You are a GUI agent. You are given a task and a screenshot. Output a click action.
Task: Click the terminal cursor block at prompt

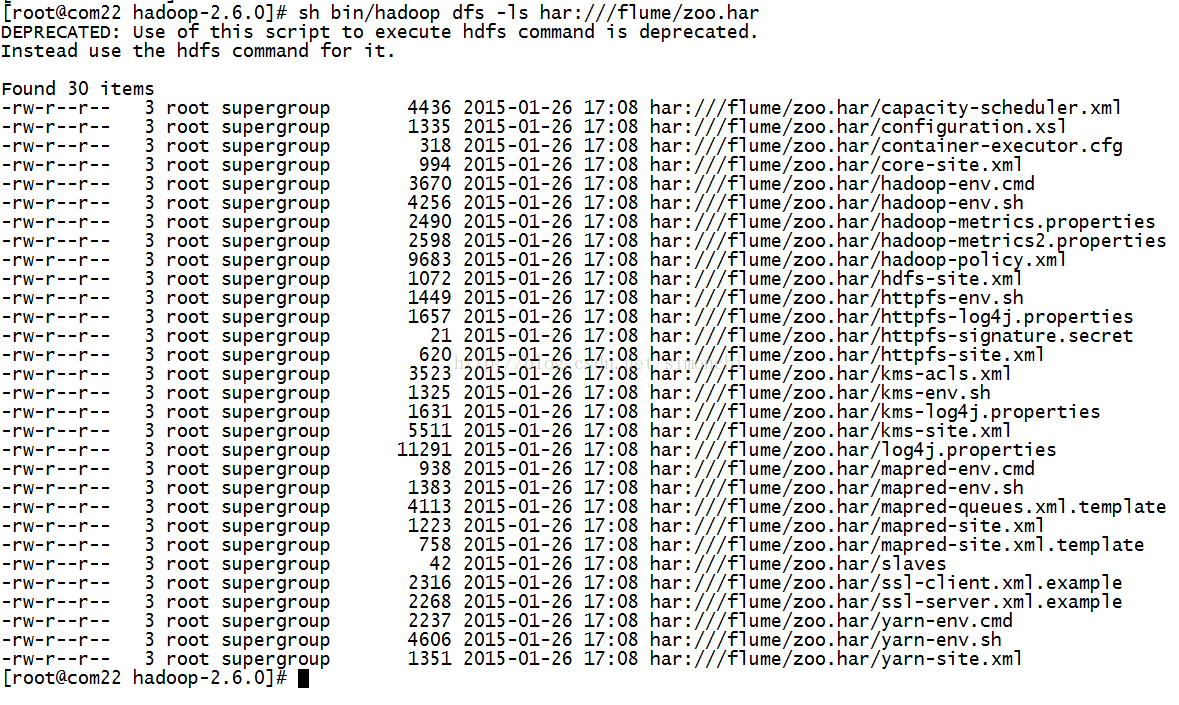[x=303, y=679]
